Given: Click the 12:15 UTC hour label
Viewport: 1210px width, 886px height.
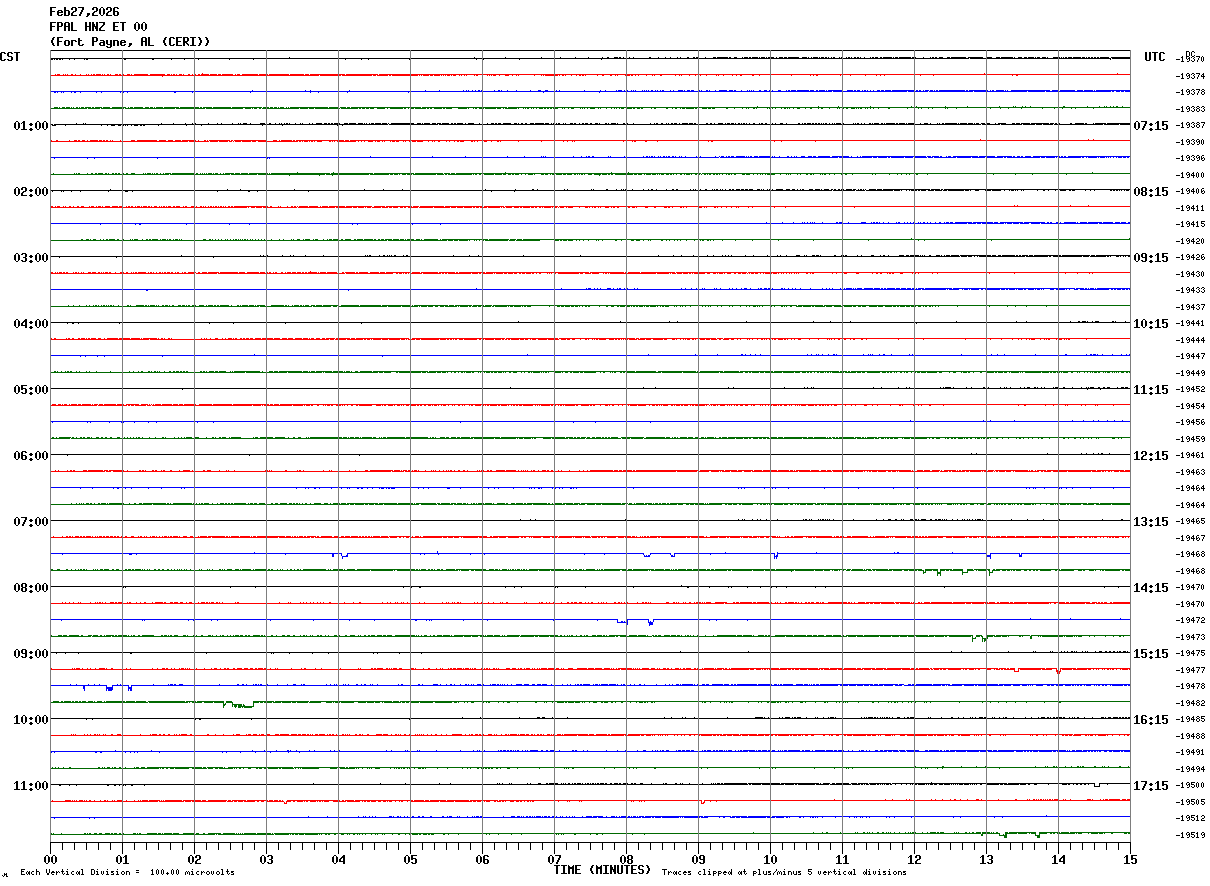Looking at the screenshot, I should point(1150,456).
